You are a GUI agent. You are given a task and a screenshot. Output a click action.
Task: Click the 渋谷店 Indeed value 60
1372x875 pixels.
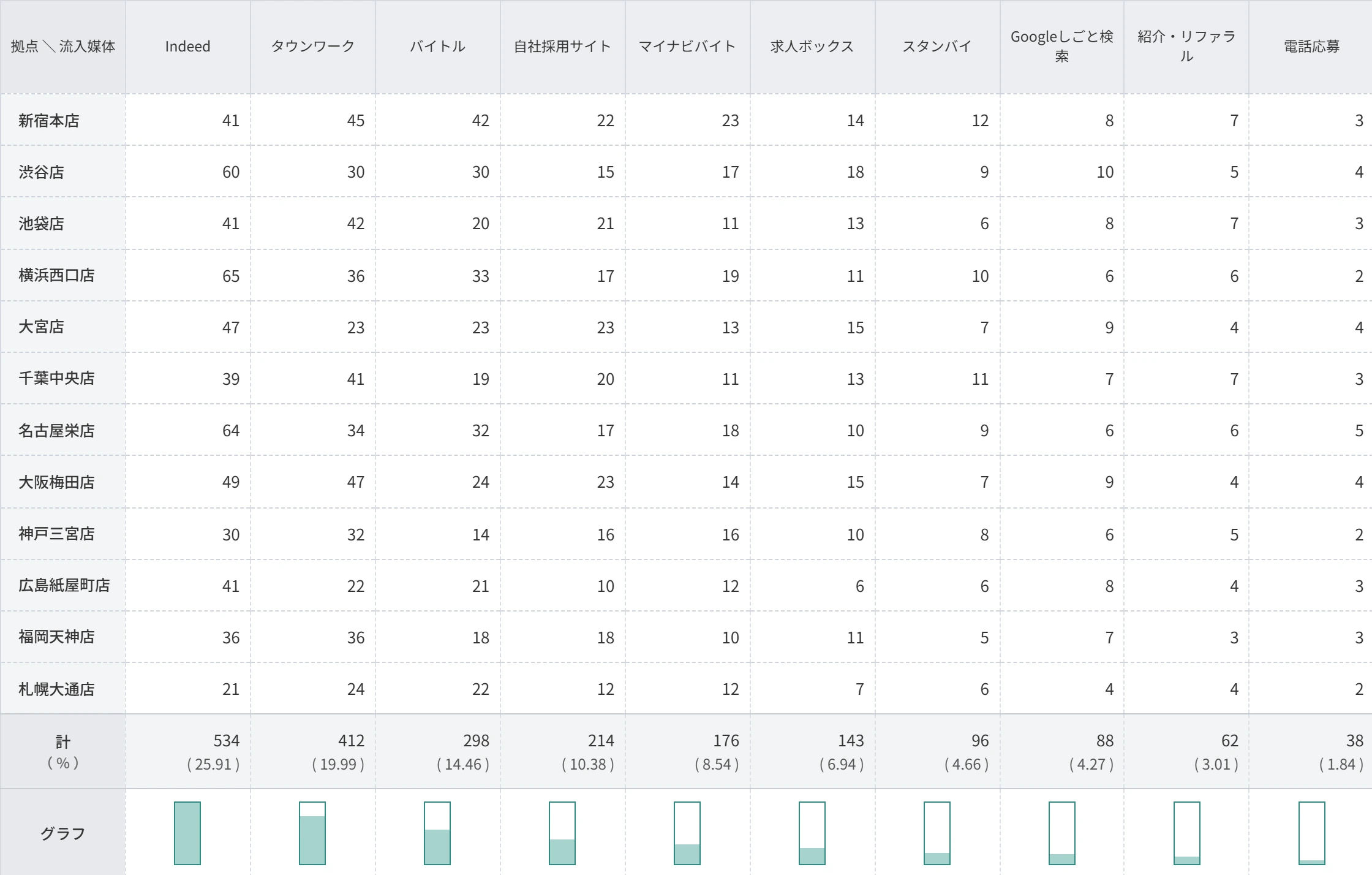pyautogui.click(x=231, y=172)
